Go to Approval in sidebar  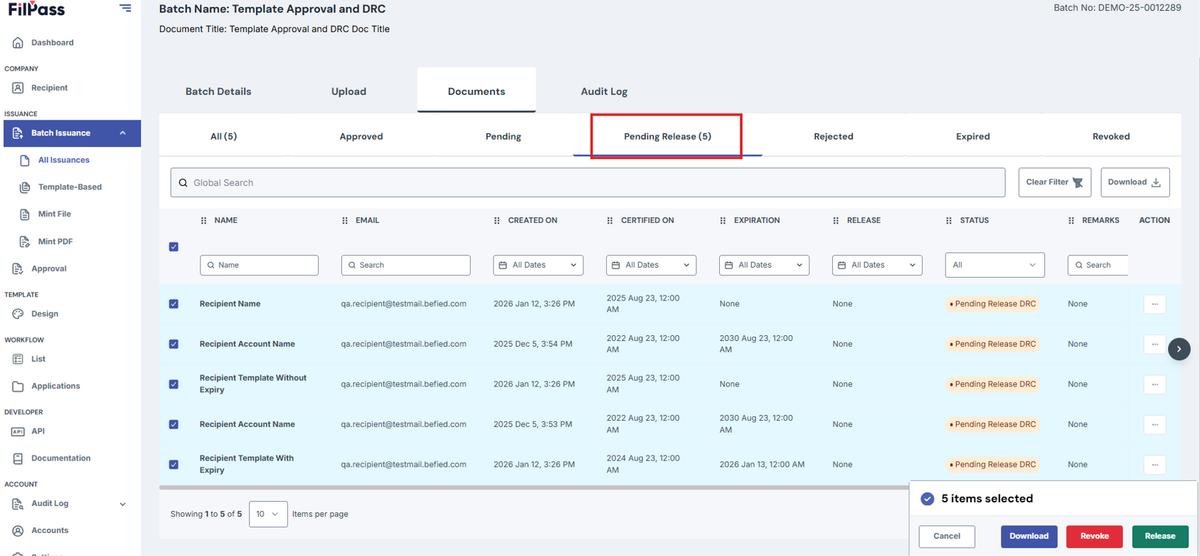click(x=49, y=269)
